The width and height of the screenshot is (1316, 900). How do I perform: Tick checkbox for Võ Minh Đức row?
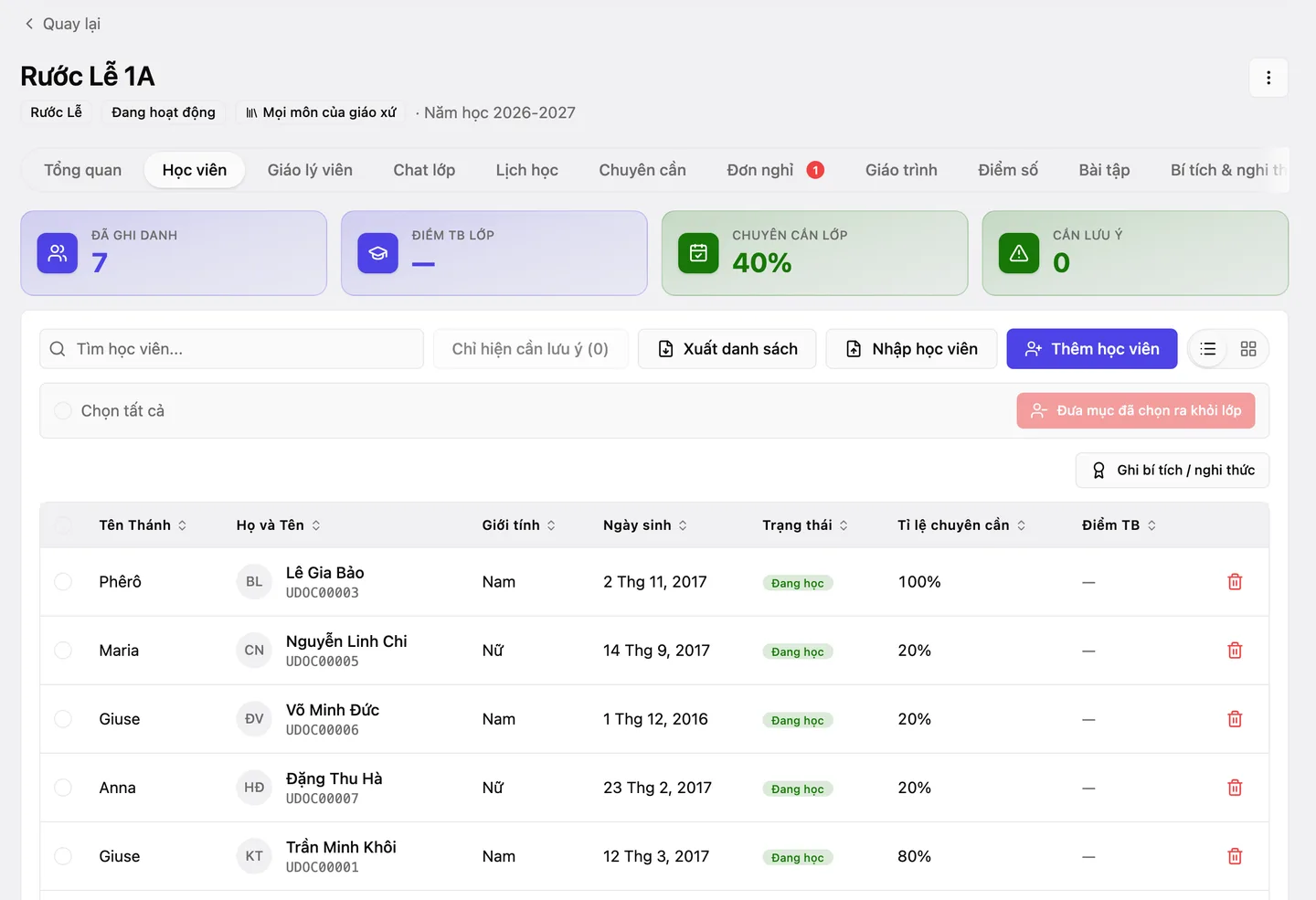click(63, 719)
